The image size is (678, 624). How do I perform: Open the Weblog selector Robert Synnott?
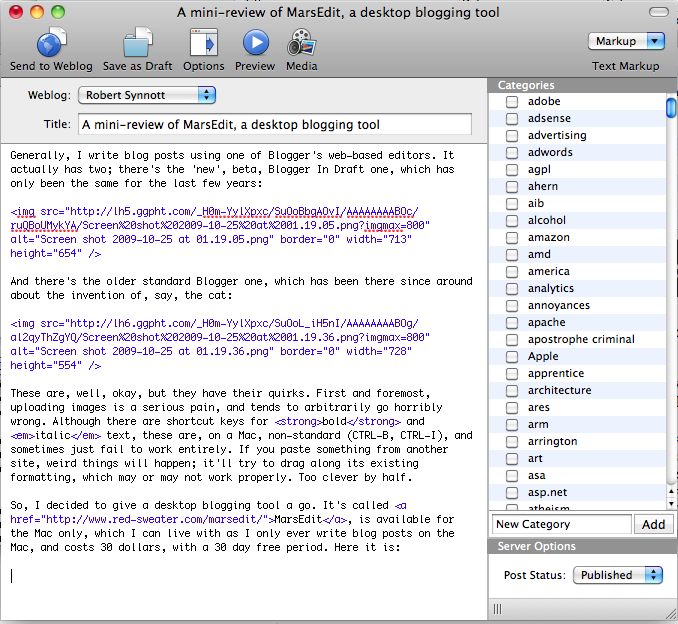(x=147, y=95)
